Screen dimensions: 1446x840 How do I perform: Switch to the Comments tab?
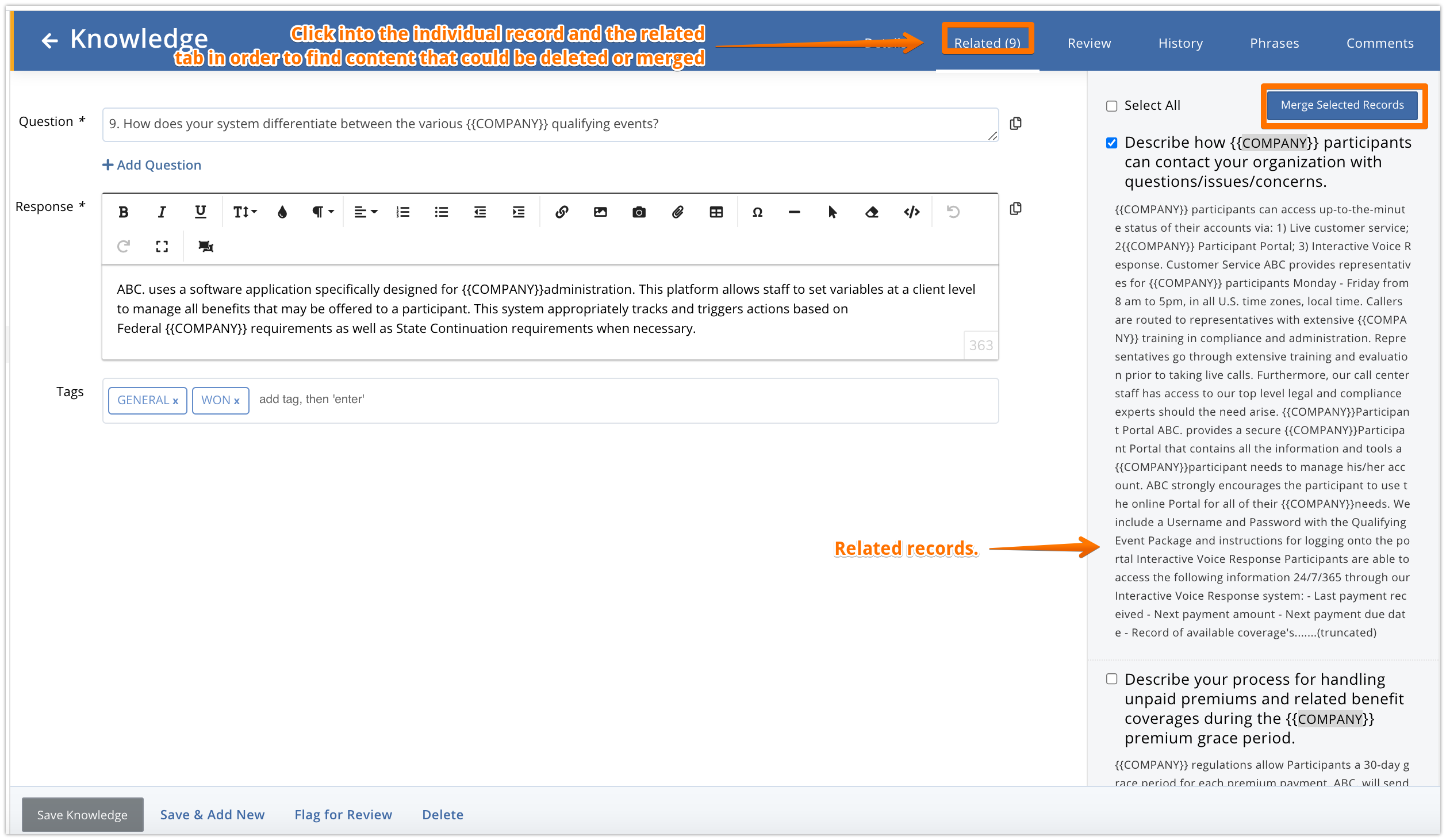coord(1380,43)
